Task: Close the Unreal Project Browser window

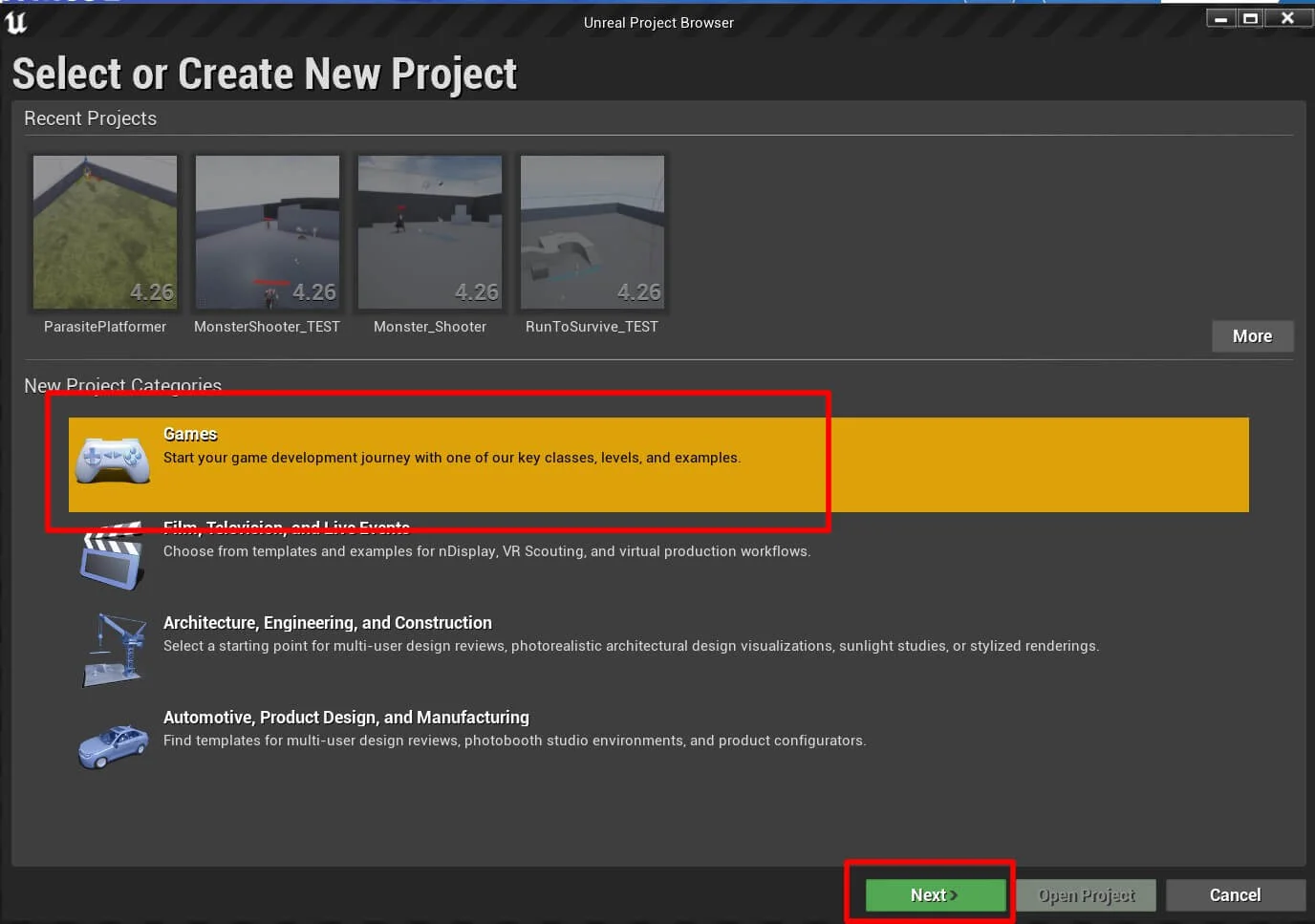Action: click(1287, 18)
